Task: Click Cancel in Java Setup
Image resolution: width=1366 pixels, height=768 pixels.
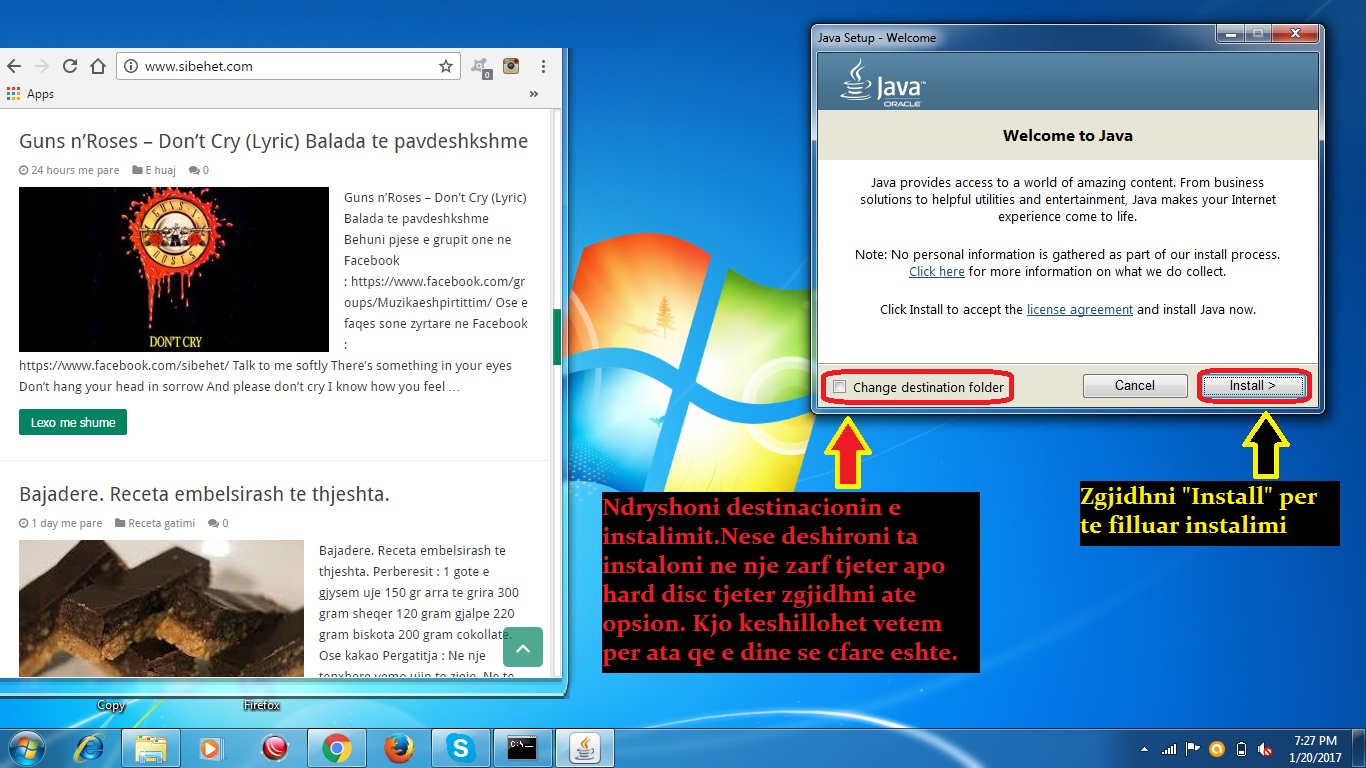Action: [x=1135, y=385]
